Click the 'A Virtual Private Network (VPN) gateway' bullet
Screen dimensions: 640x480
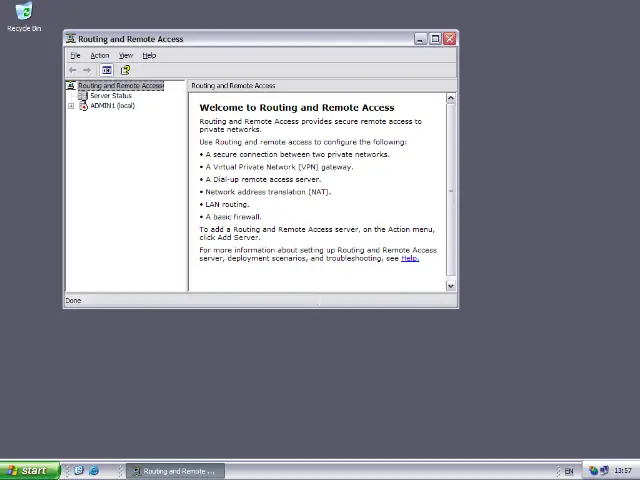(x=279, y=167)
